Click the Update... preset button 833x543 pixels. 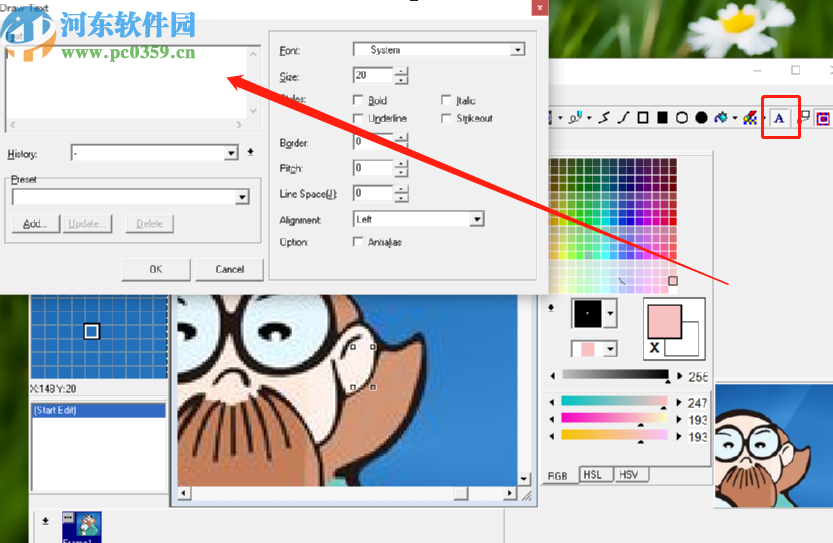tap(87, 224)
